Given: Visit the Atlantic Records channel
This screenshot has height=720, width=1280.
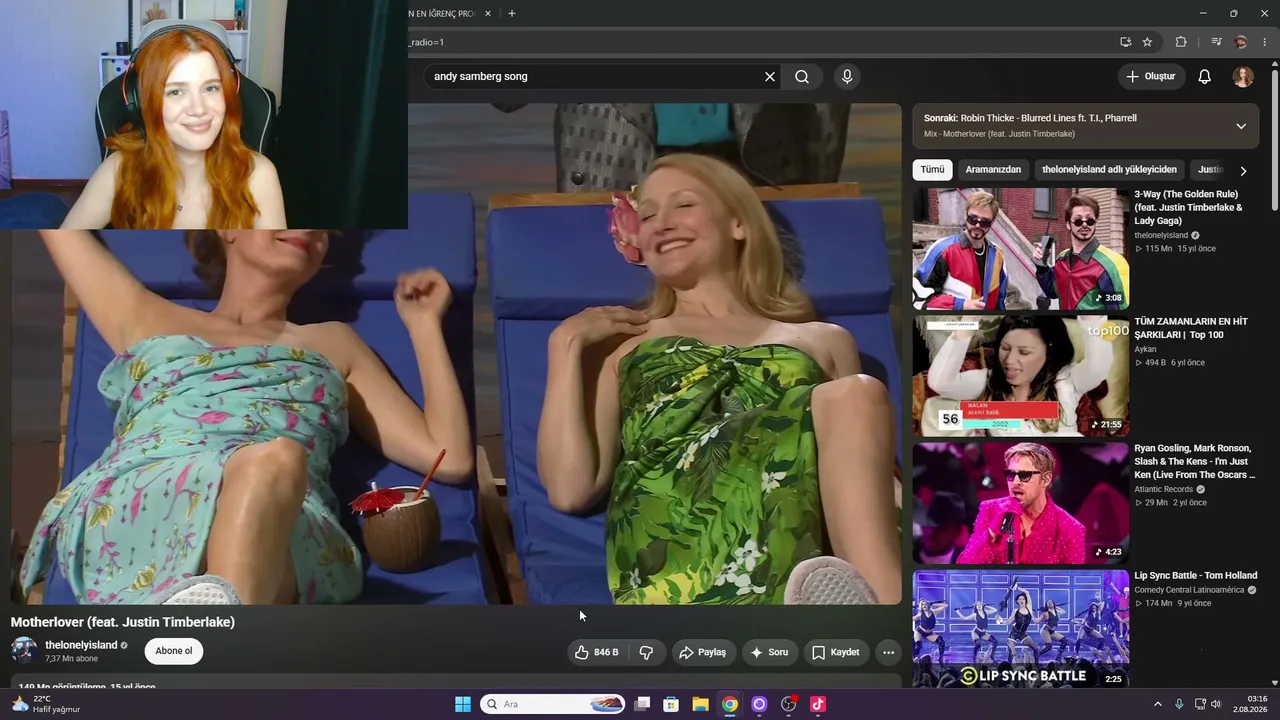Looking at the screenshot, I should tap(1164, 489).
